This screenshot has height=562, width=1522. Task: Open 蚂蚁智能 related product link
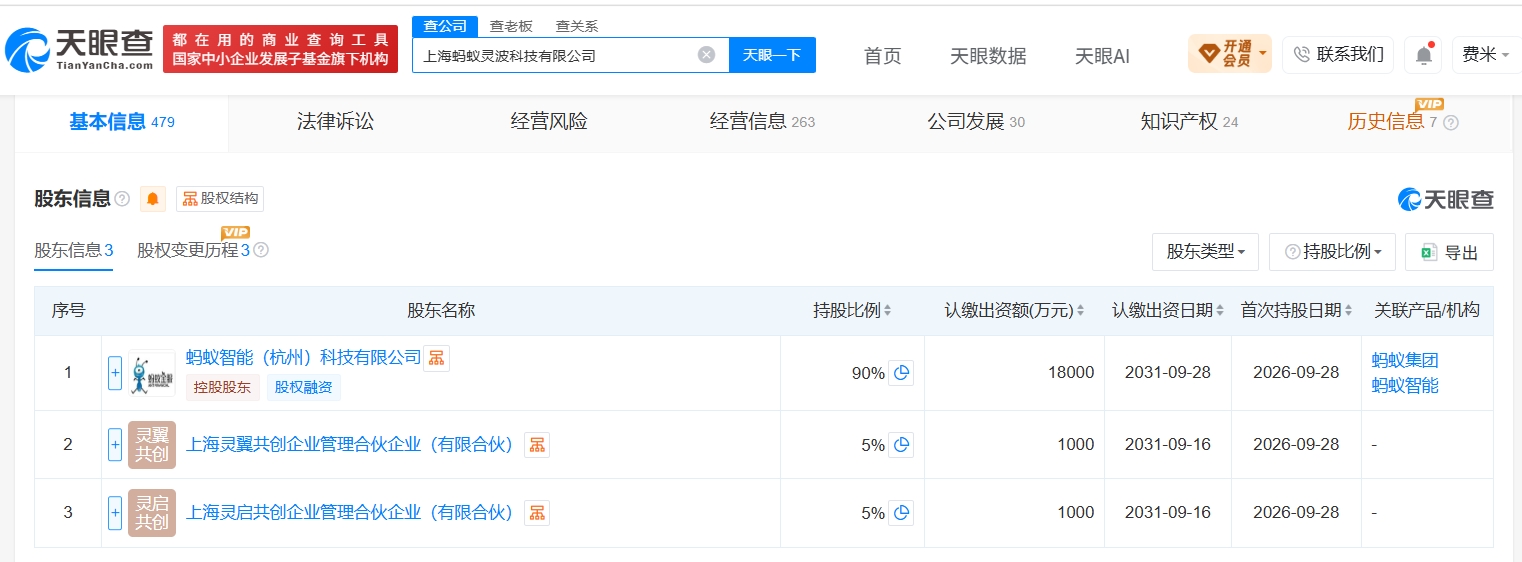point(1405,385)
